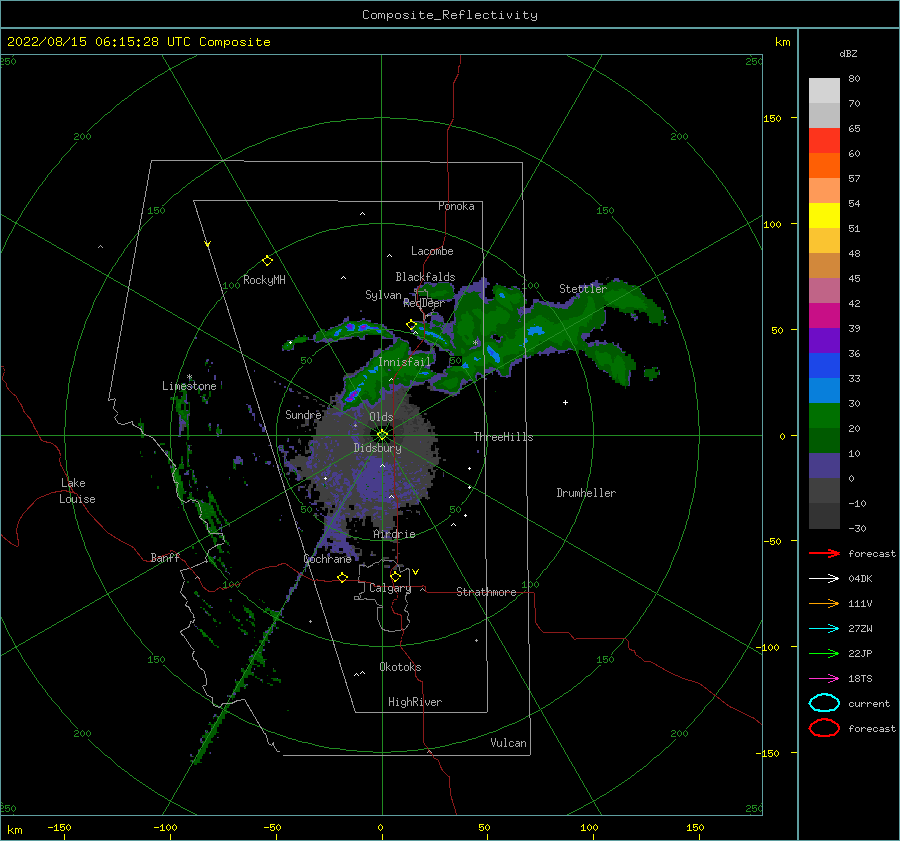Click the Ponoka town label

click(456, 206)
